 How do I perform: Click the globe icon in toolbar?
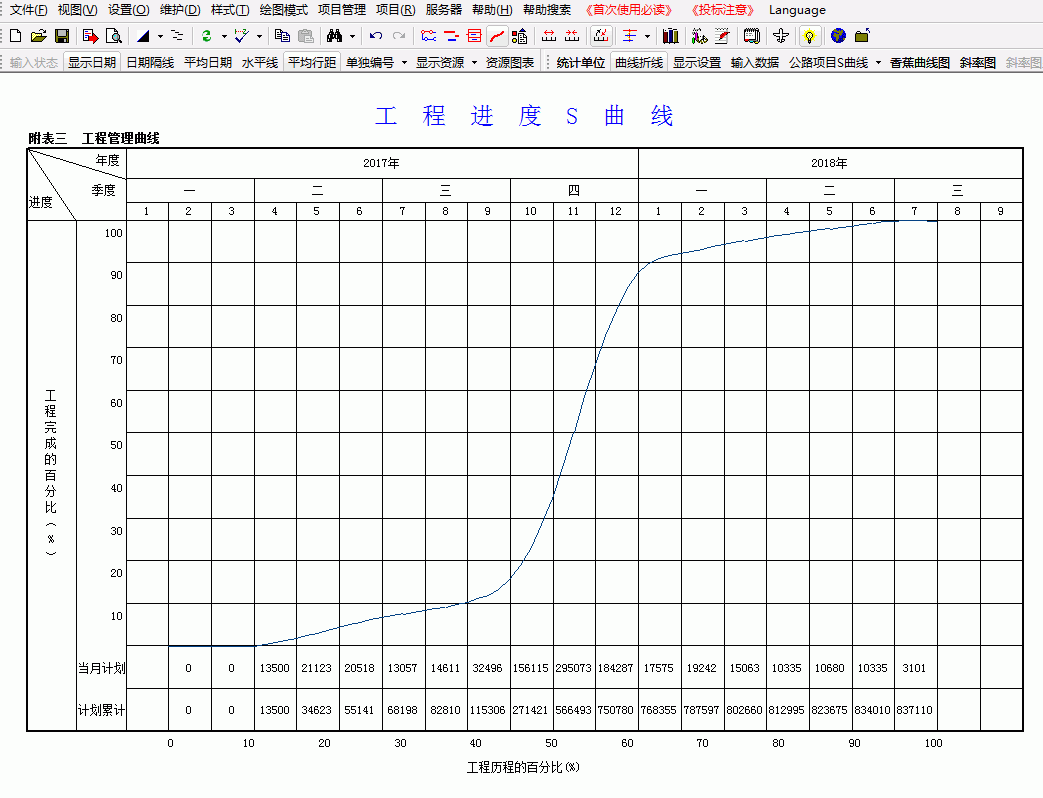coord(838,36)
